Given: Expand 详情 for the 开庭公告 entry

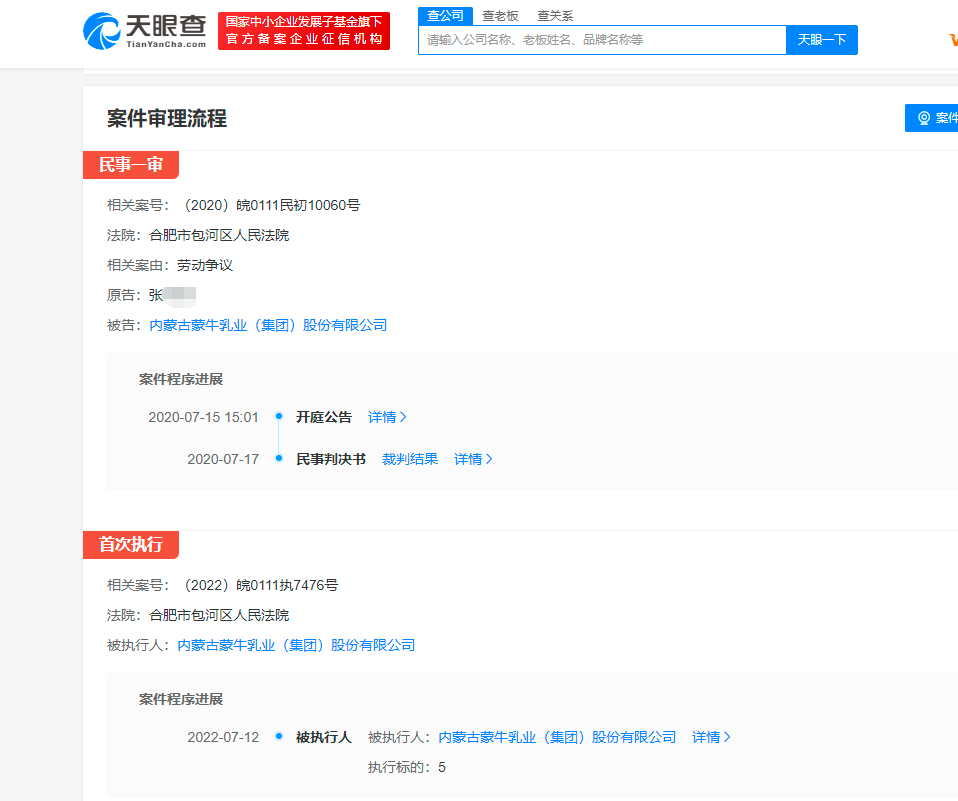Looking at the screenshot, I should [387, 417].
